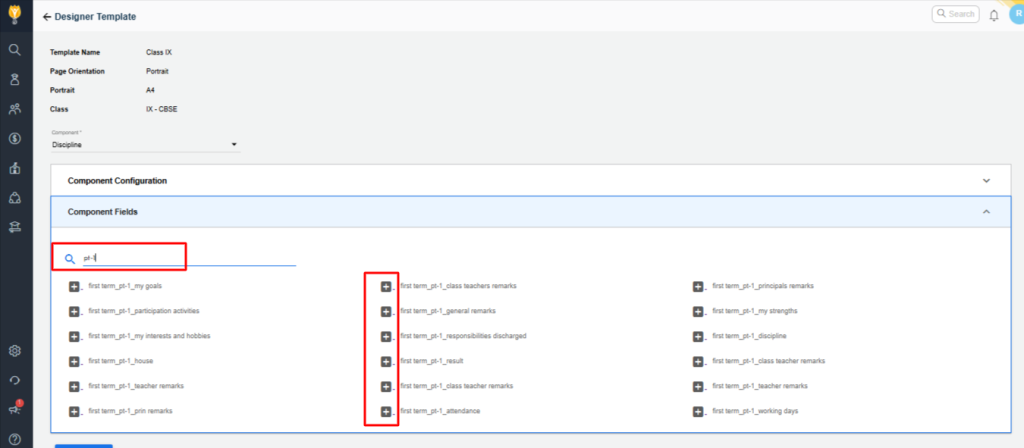Viewport: 1024px width, 448px height.
Task: Open the fees dollar icon in sidebar
Action: click(15, 138)
